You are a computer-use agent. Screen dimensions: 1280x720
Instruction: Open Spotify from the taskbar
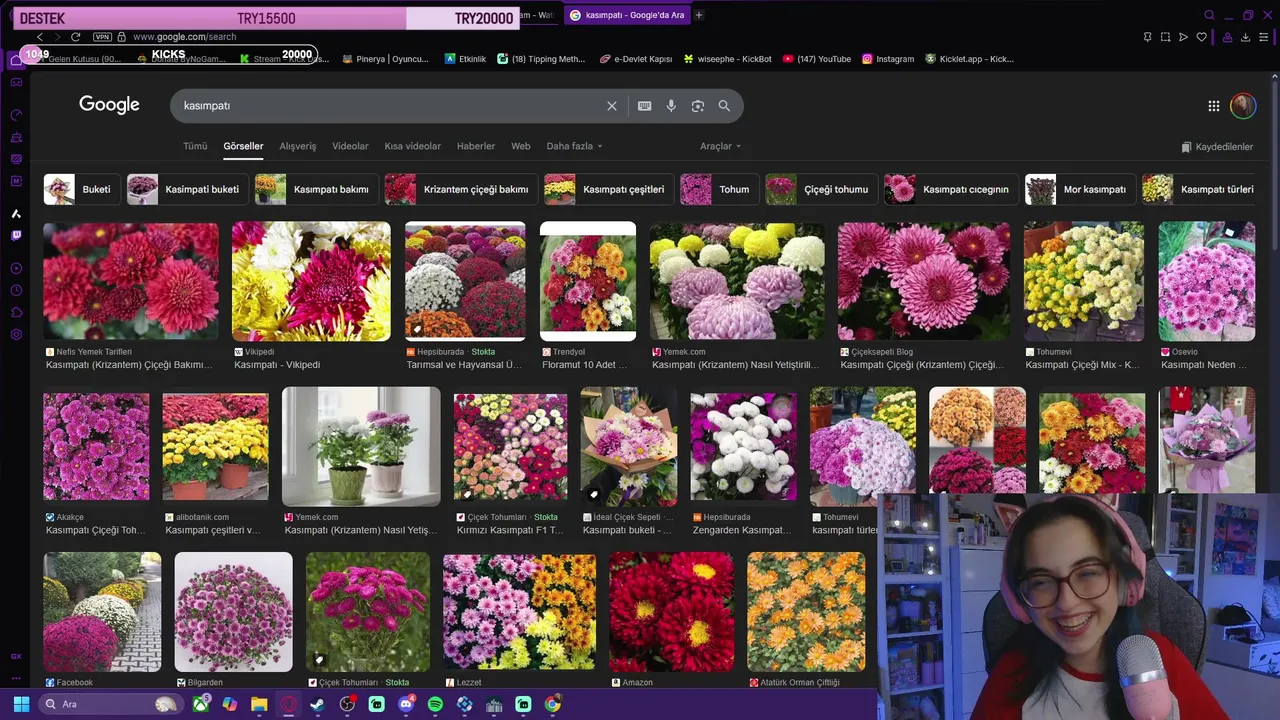pos(435,704)
